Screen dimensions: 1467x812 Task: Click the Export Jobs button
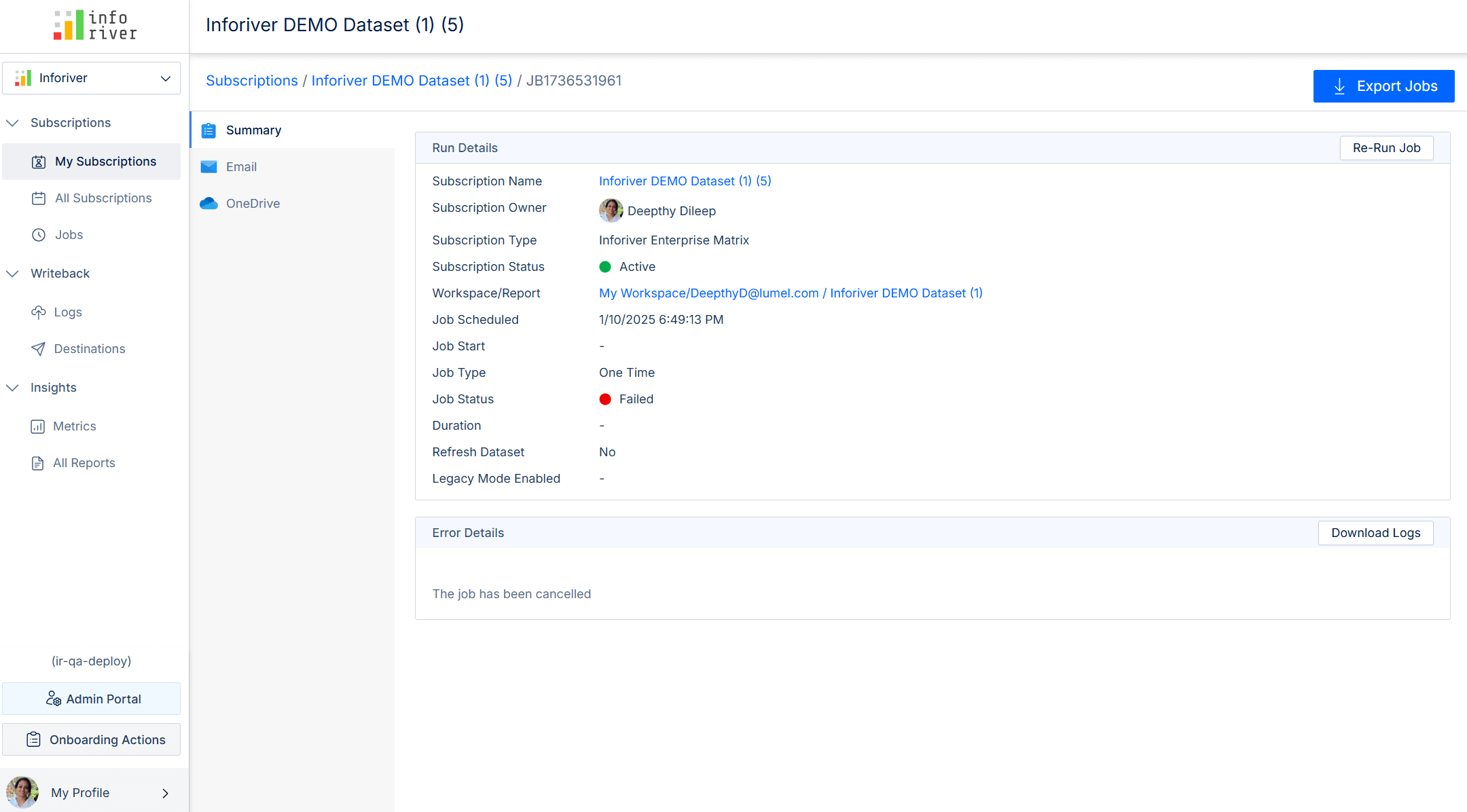(x=1383, y=86)
